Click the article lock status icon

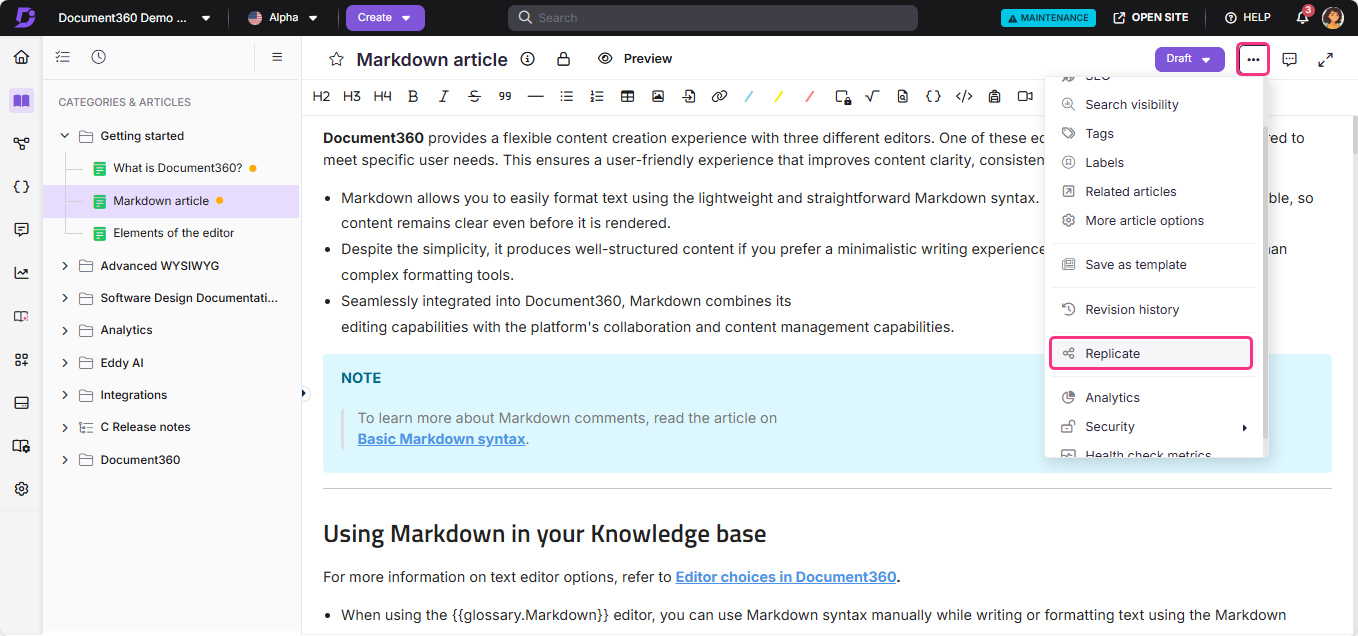click(561, 59)
